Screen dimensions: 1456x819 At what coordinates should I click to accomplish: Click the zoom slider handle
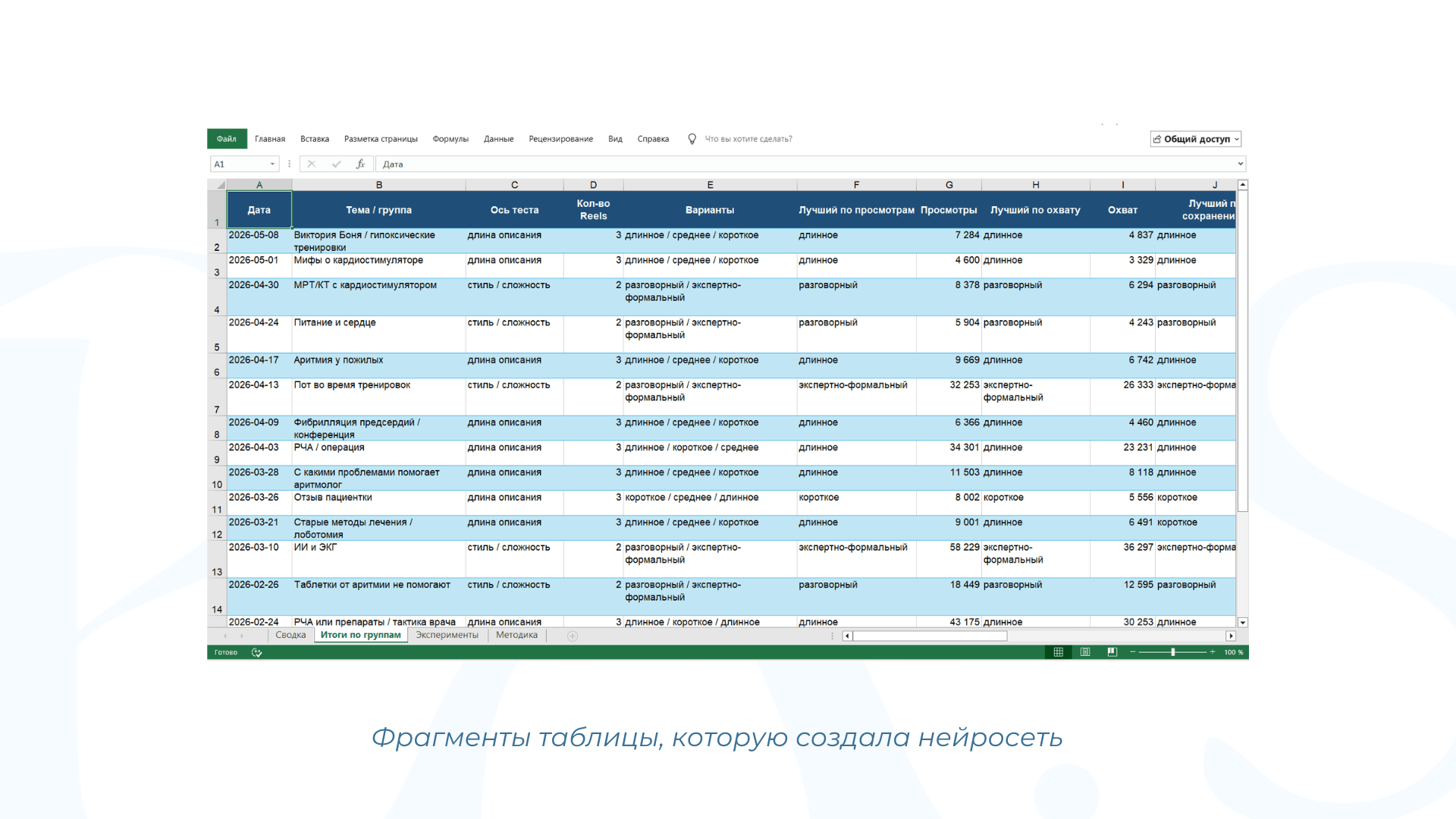tap(1172, 652)
